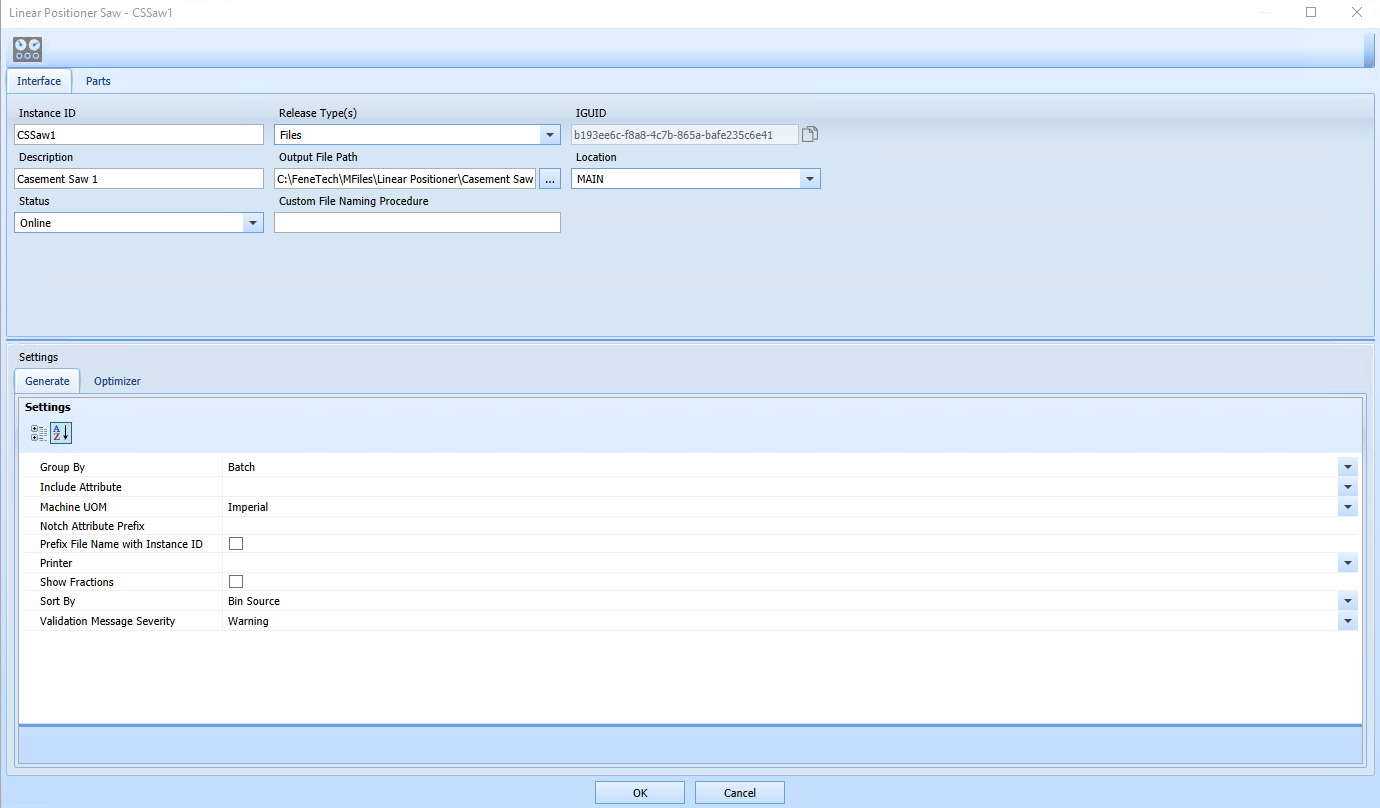Screen dimensions: 1380x808
Task: Select the Optimizer tab
Action: pyautogui.click(x=117, y=381)
